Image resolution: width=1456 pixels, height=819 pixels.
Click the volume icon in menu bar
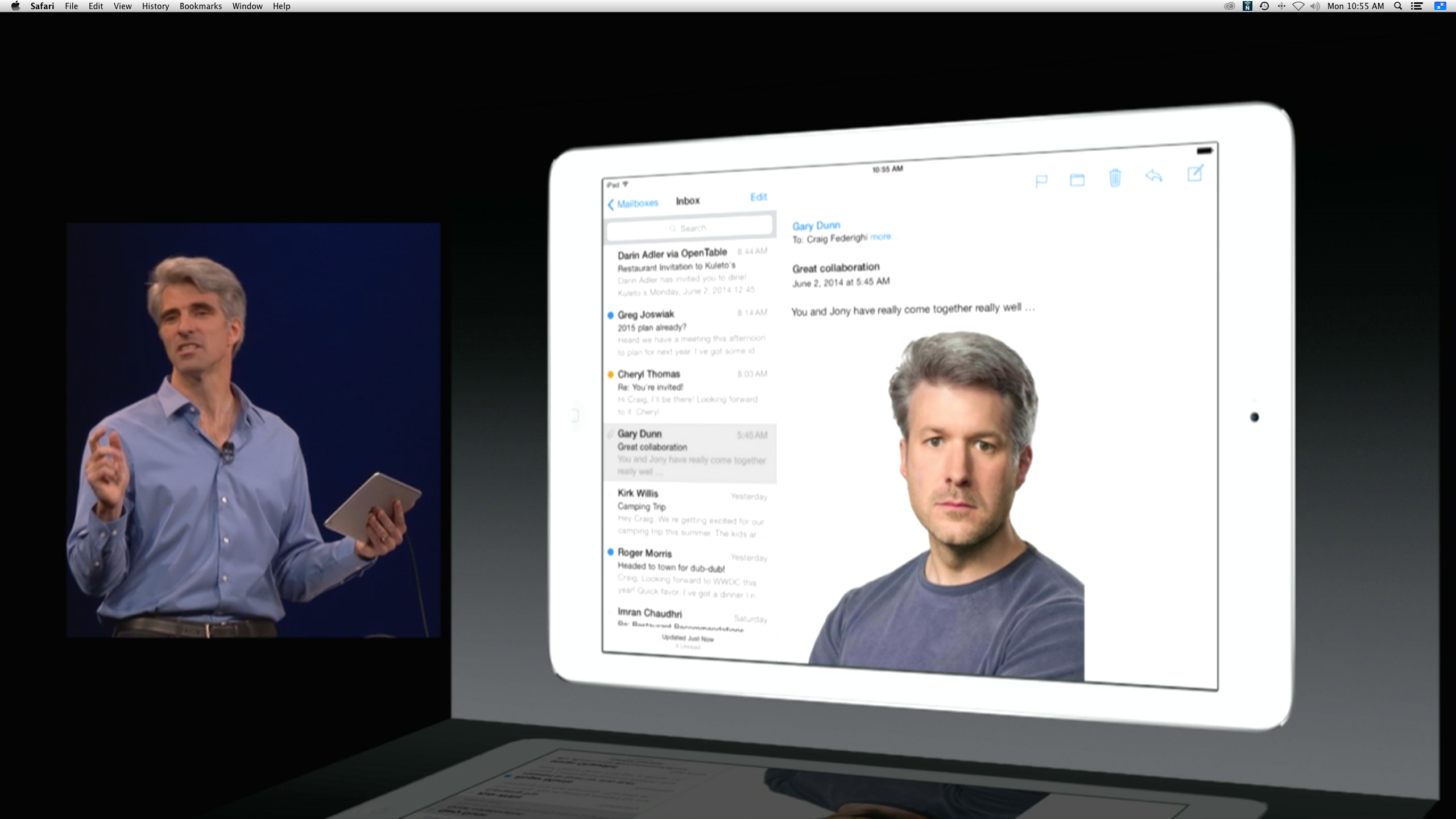pos(1314,6)
